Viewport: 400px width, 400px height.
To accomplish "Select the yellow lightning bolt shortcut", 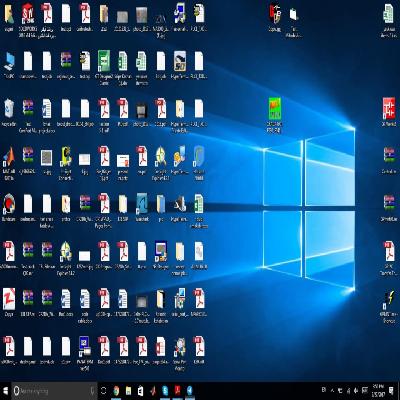I will (389, 299).
